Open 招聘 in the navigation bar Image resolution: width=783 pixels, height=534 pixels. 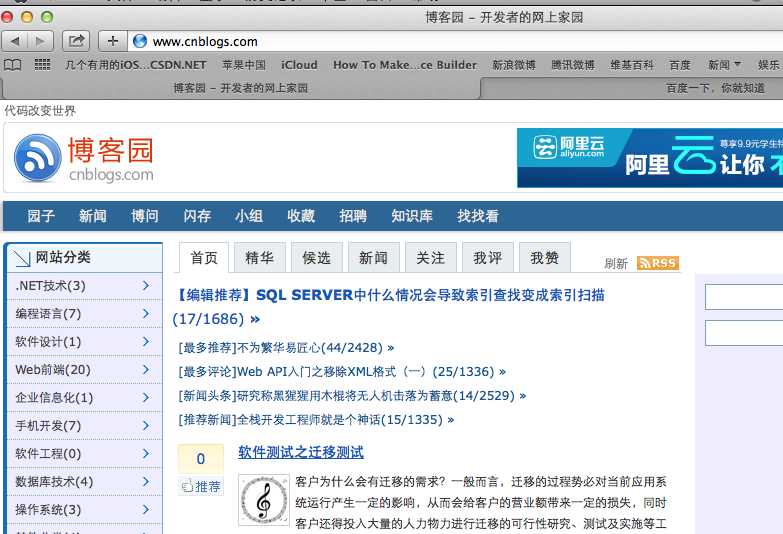pos(353,216)
